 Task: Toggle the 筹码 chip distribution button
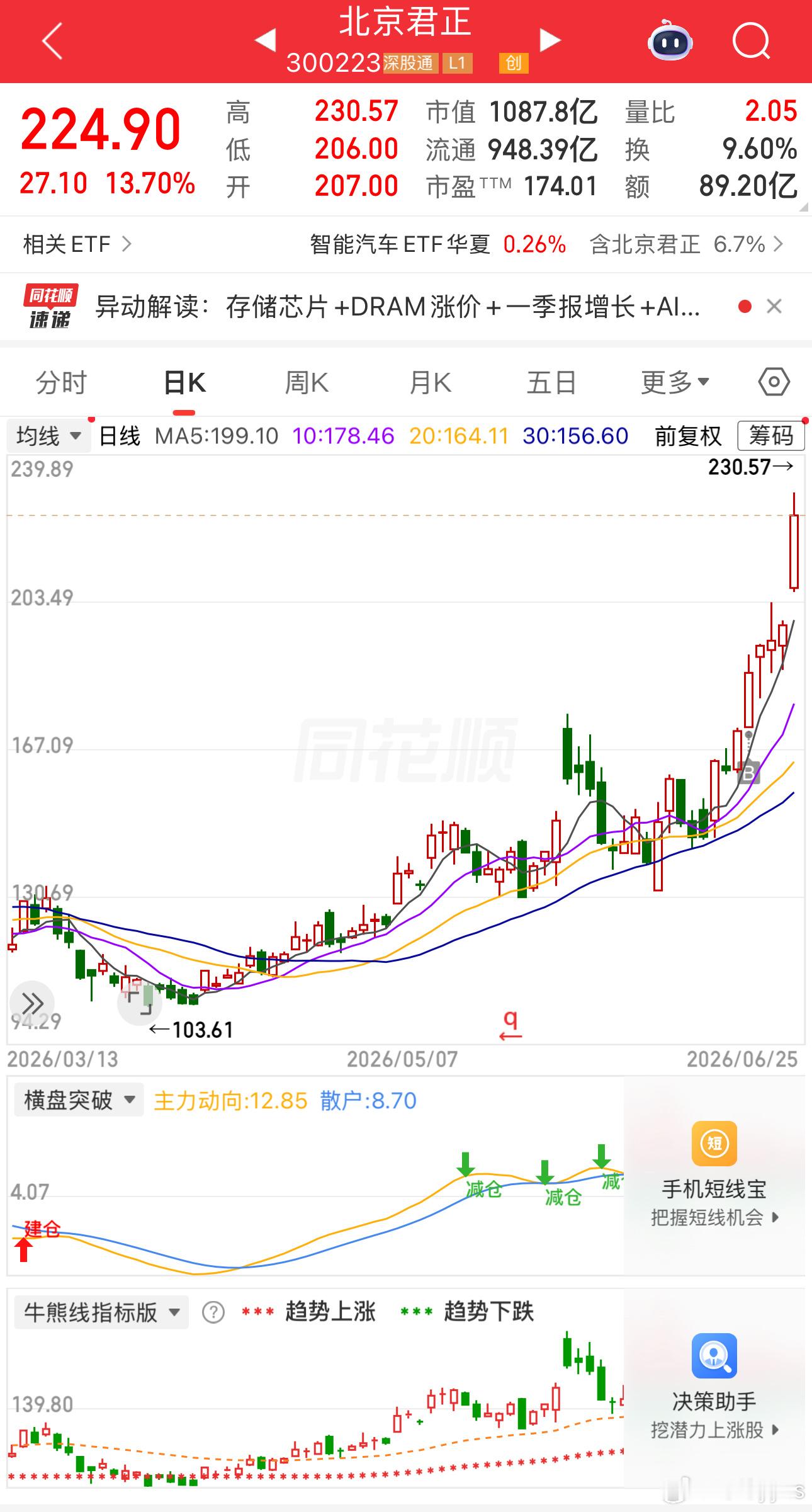[x=771, y=436]
